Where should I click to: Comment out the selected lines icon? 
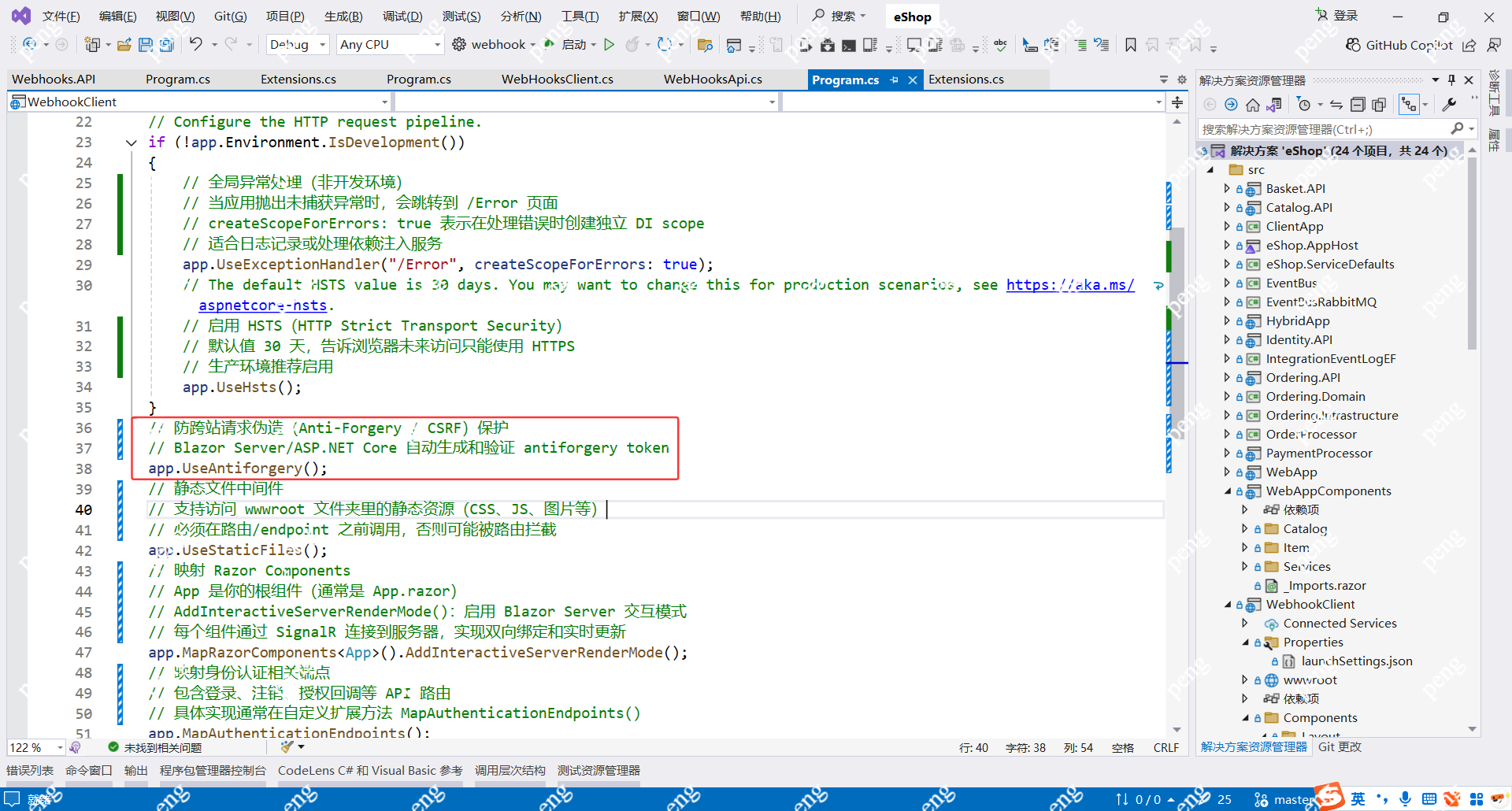click(1080, 45)
